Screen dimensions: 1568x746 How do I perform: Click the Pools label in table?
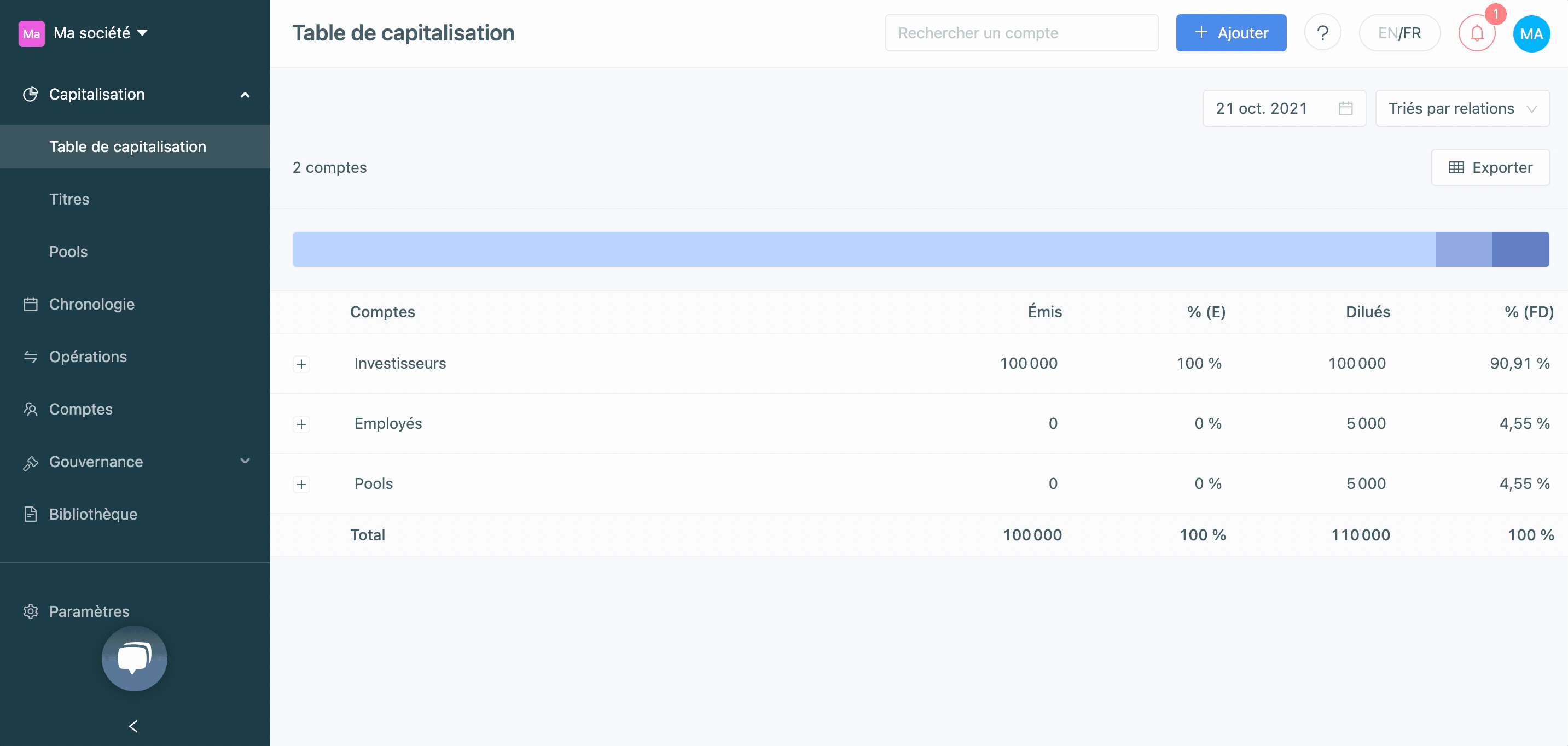pyautogui.click(x=373, y=483)
